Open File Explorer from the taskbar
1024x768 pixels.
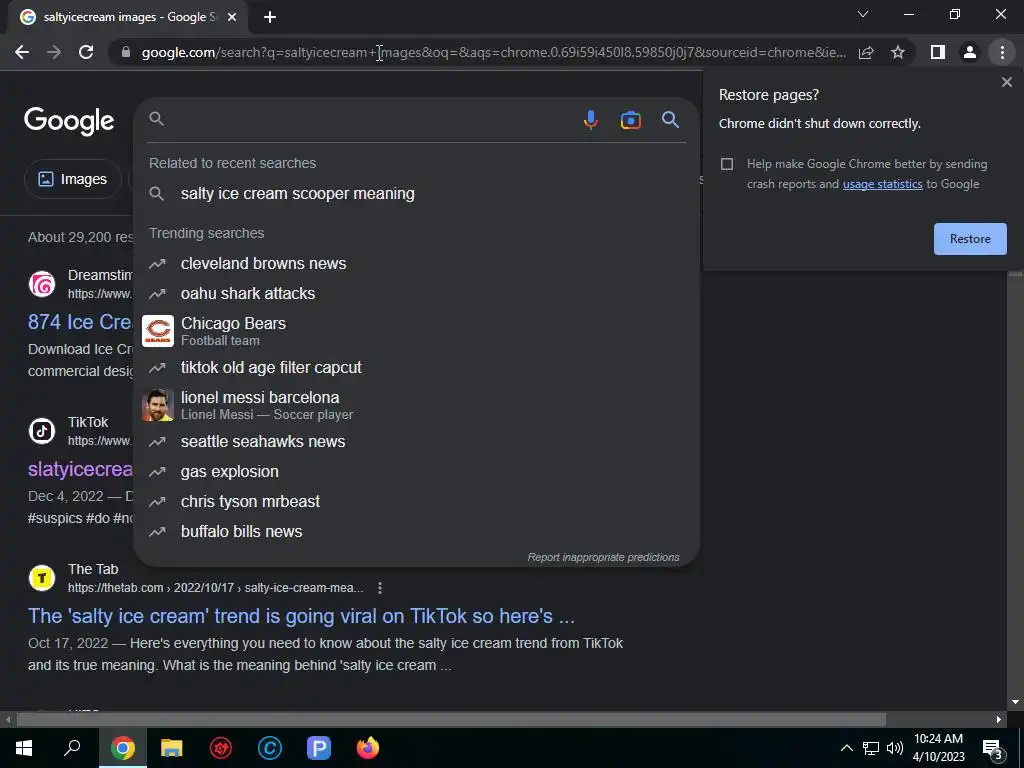[x=171, y=748]
